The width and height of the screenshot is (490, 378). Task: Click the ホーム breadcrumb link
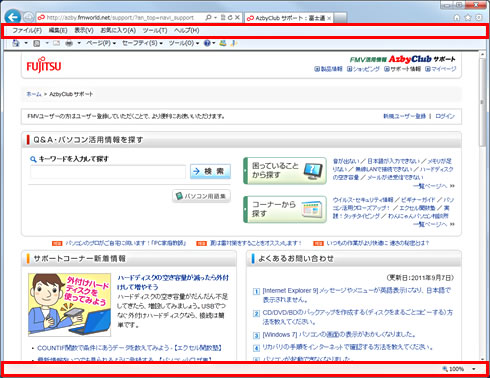[34, 94]
